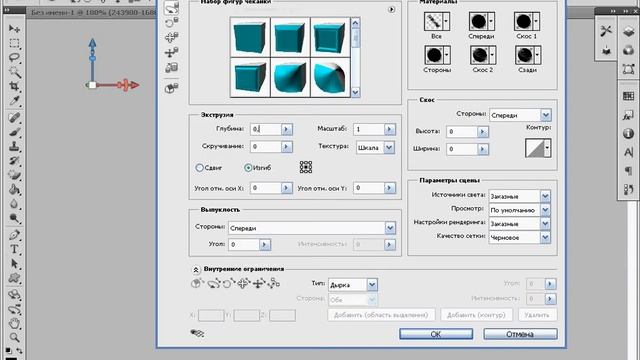Click shape presets scrollbar down arrow
640x360 pixels.
pyautogui.click(x=355, y=92)
